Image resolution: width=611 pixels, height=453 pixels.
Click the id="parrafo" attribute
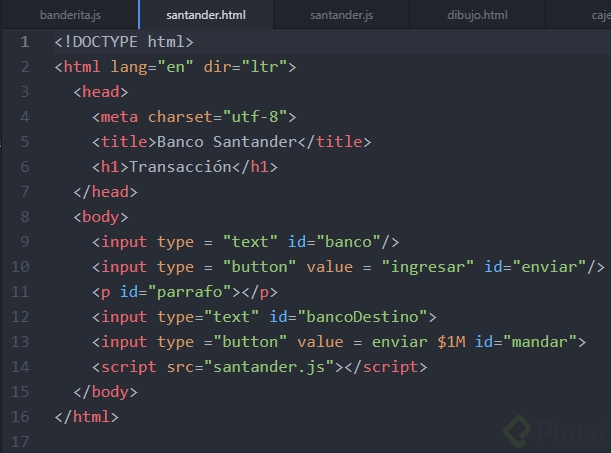click(176, 292)
